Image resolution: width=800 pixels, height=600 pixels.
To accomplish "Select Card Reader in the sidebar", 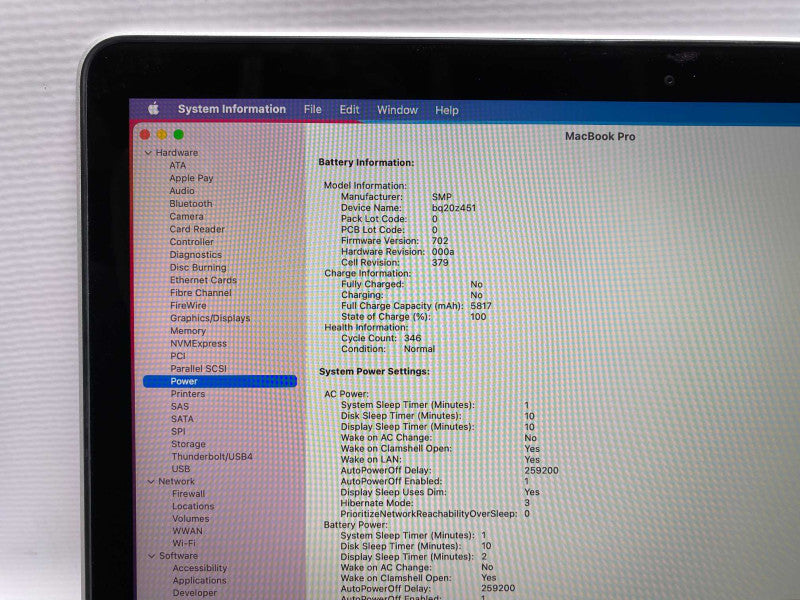I will [197, 229].
